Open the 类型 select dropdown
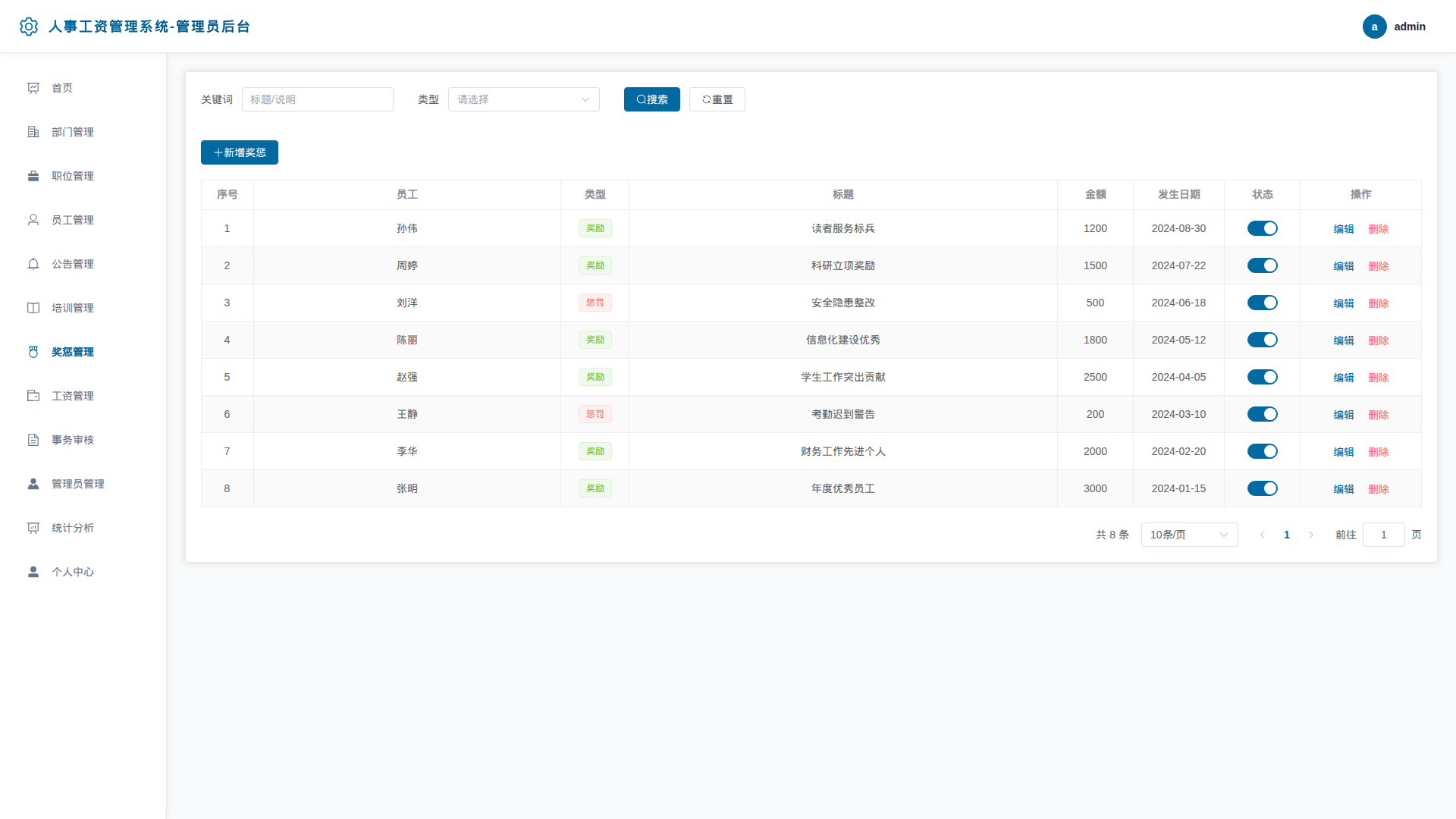The image size is (1456, 819). (524, 99)
